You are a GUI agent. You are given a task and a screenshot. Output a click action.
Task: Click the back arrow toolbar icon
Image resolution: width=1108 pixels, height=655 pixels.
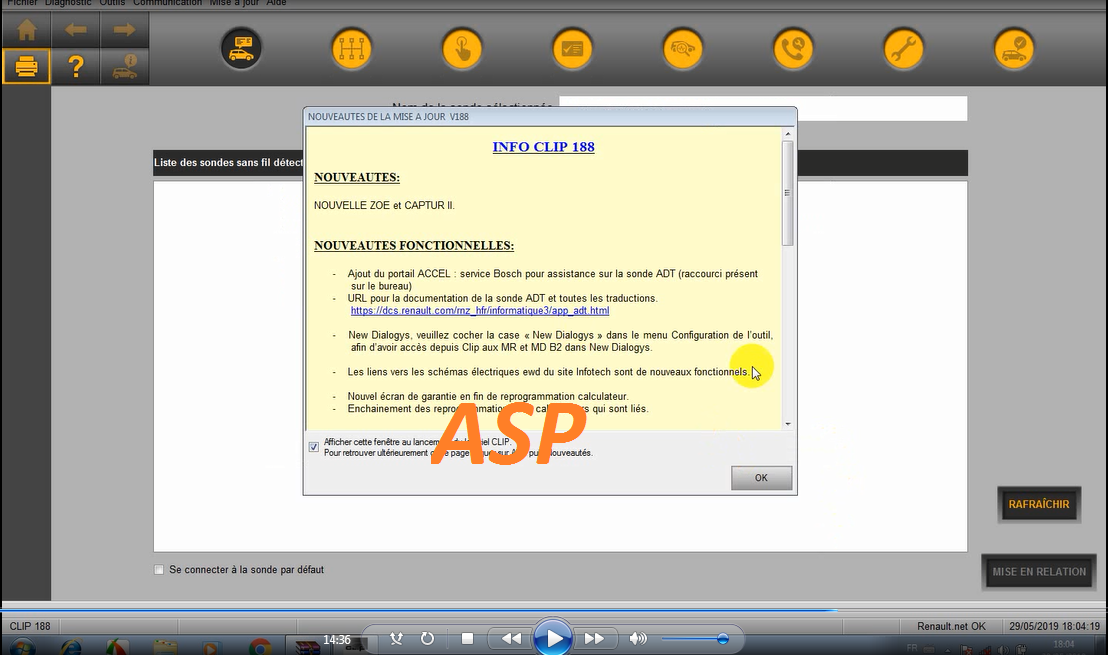76,30
